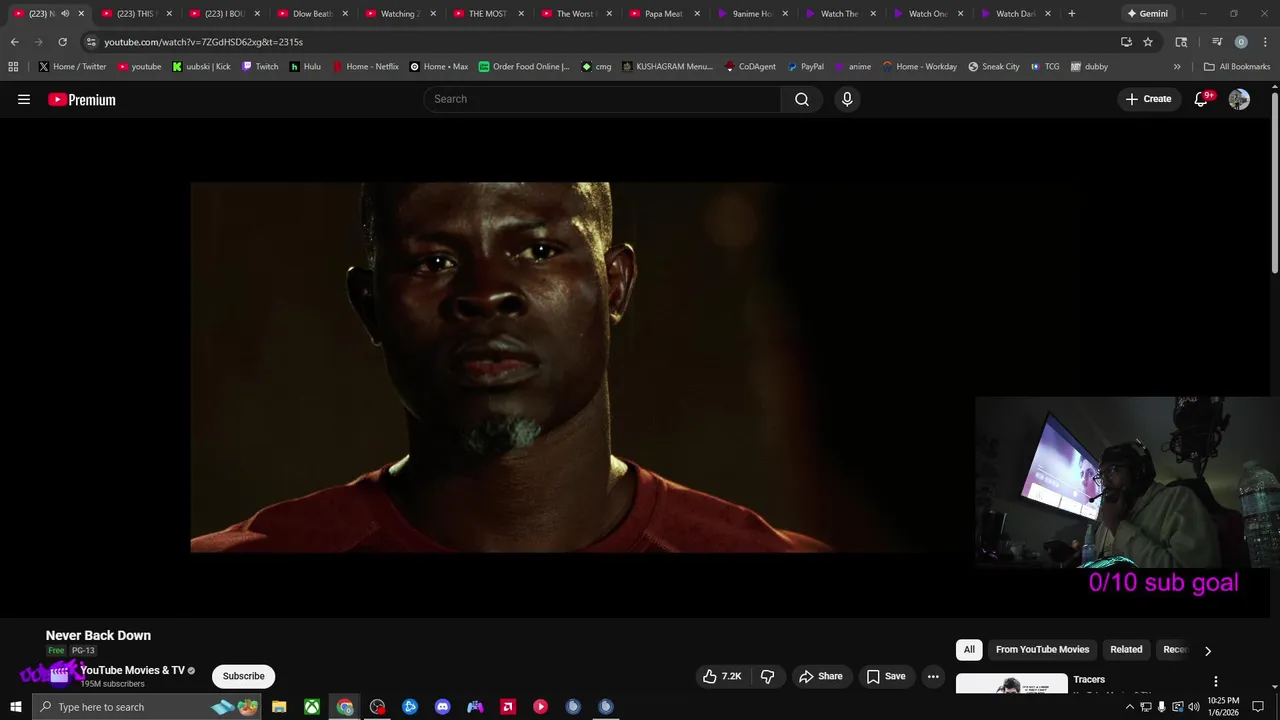Open AMD software from the taskbar
Screen dimensions: 1280x720
point(508,707)
